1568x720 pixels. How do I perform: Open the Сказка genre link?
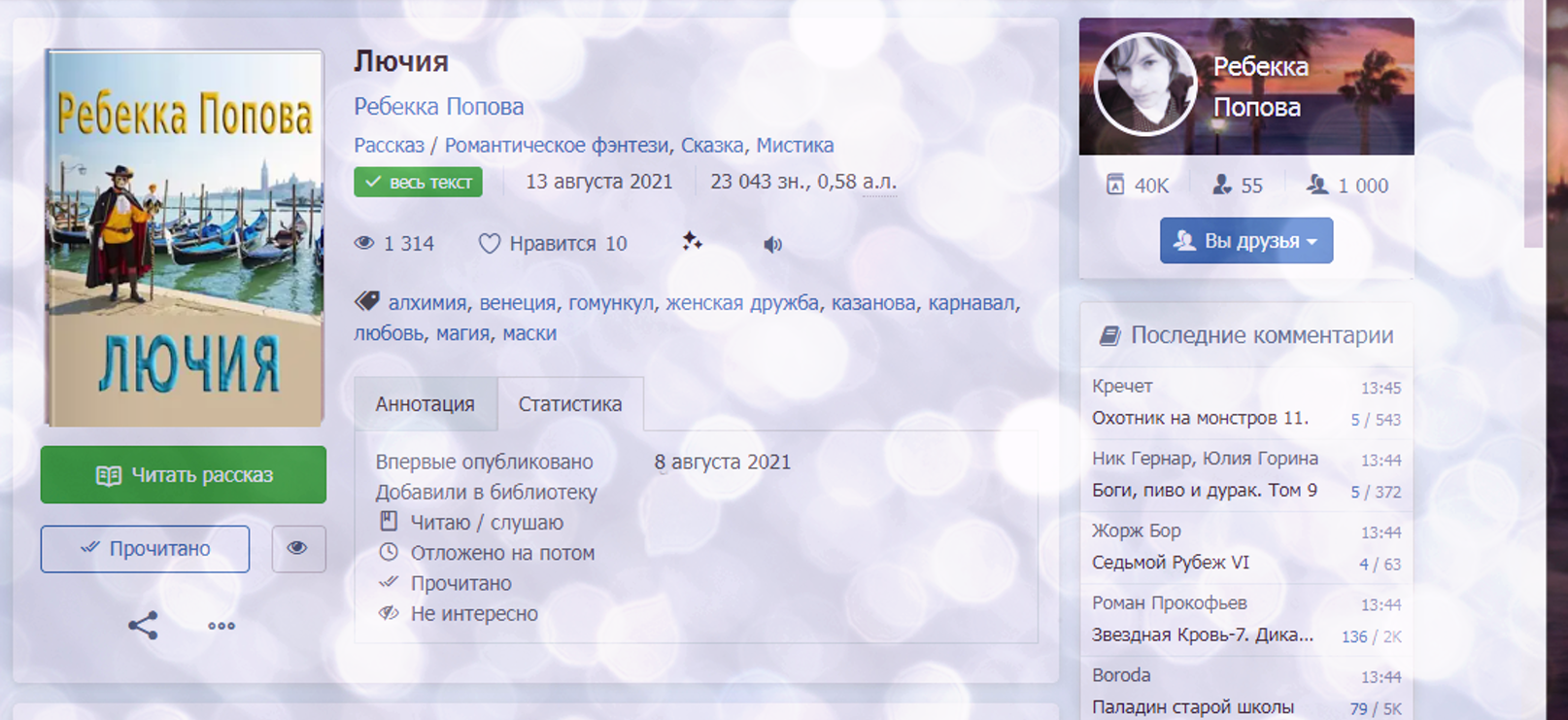712,145
